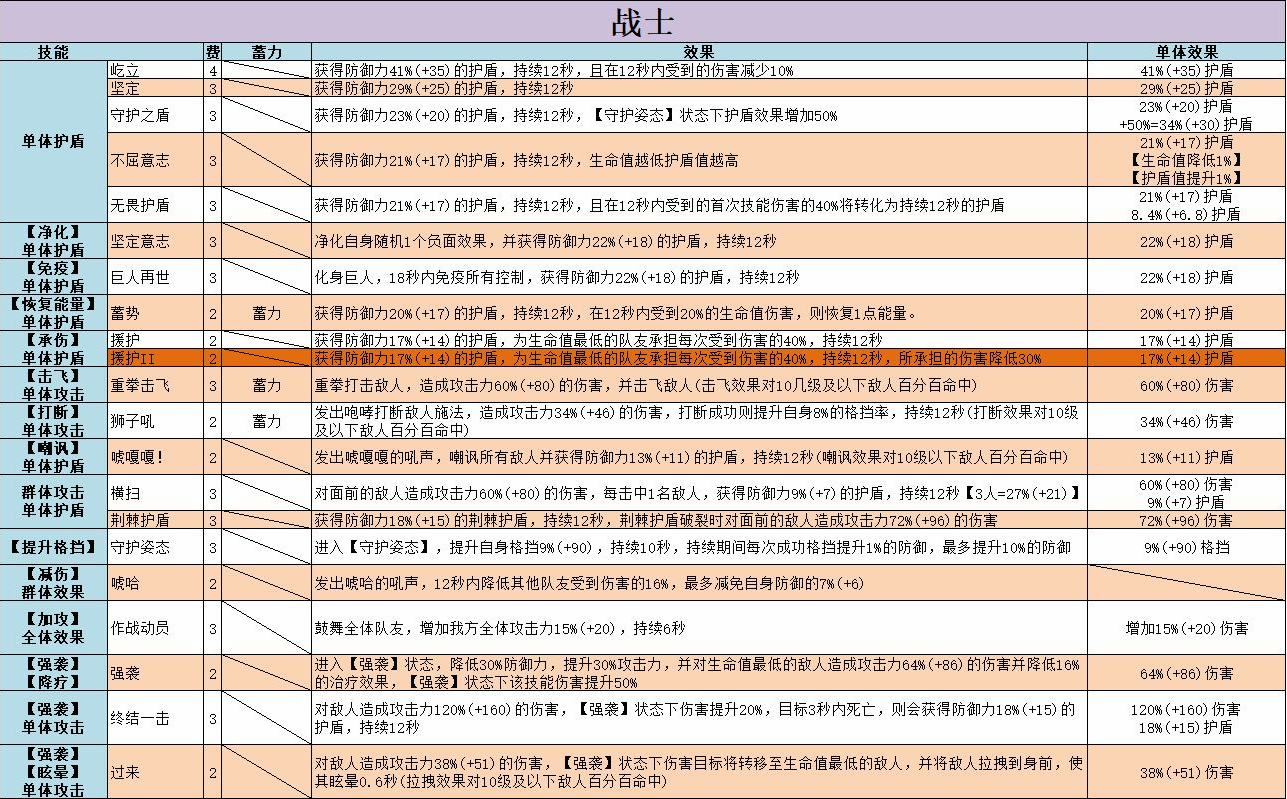Click the single-target cell 29%(+25)护盾
1287x799 pixels.
(x=1187, y=88)
